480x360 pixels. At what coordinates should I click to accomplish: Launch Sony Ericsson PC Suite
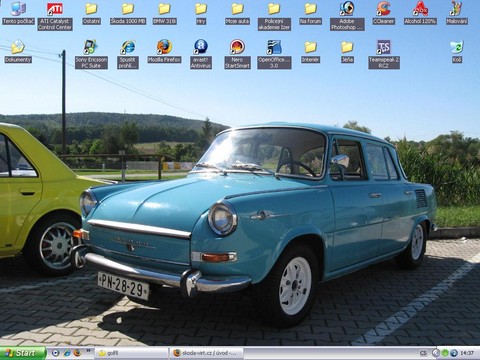click(91, 54)
